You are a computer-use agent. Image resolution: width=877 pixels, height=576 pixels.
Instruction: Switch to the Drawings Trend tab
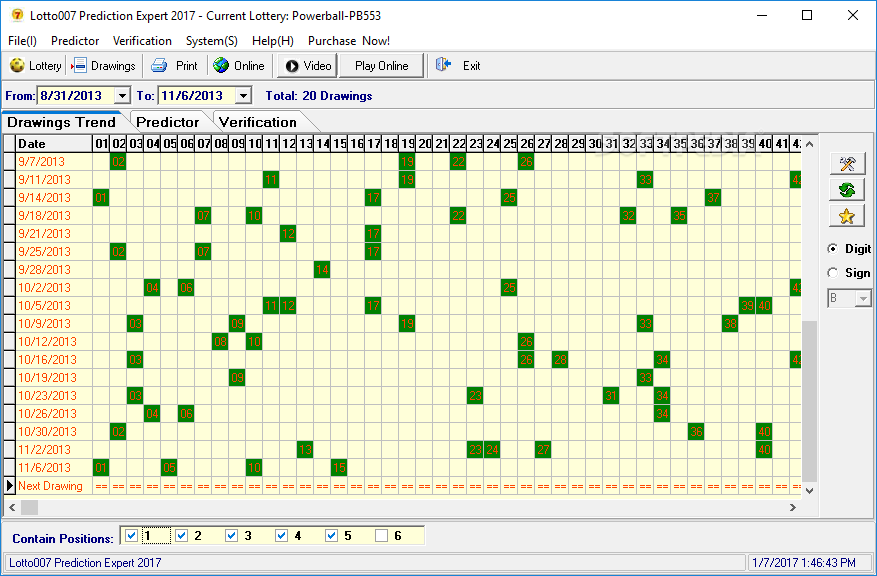(62, 122)
